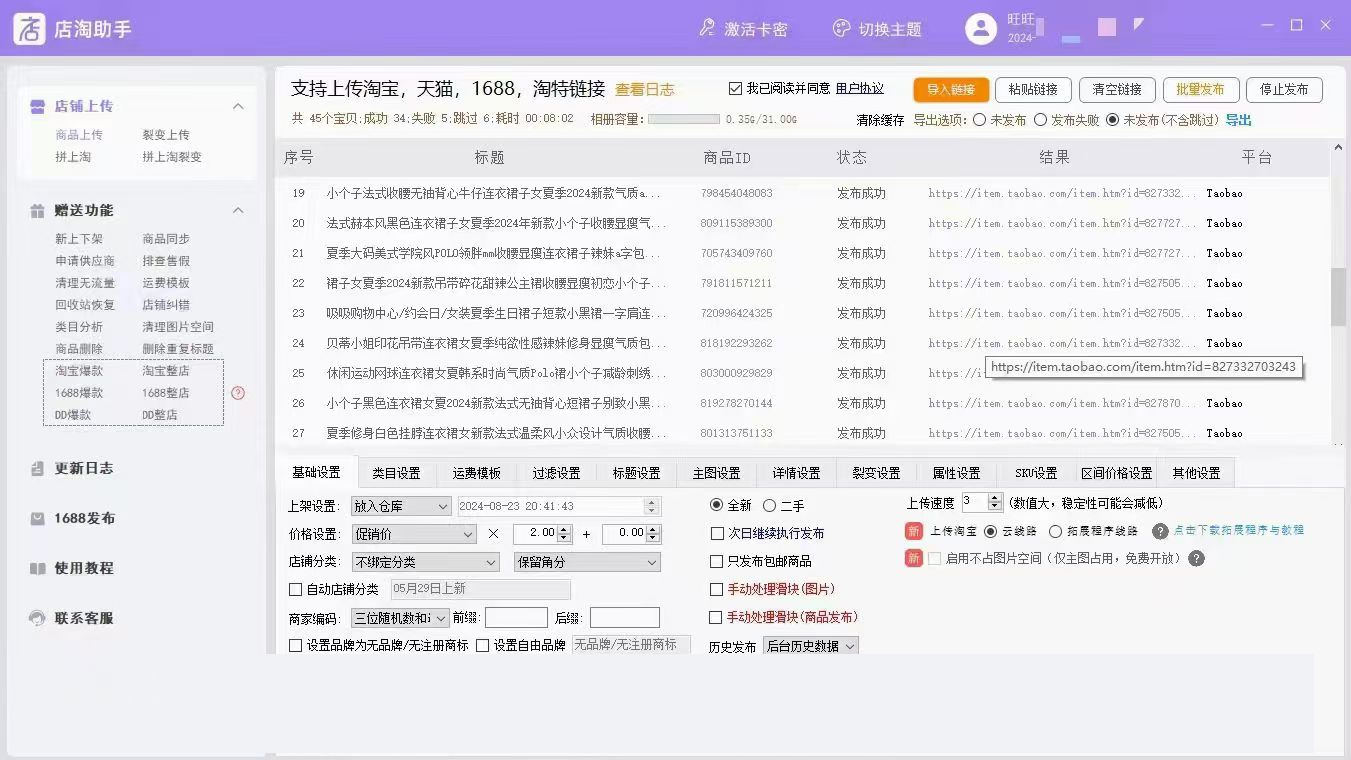
Task: Switch to SKU设置 tab
Action: coord(1036,473)
